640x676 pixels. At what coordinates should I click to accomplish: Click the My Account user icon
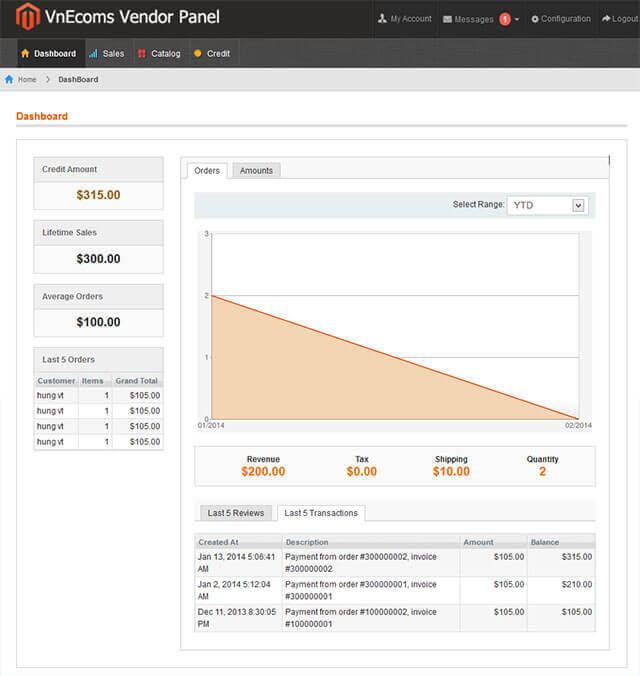tap(382, 19)
